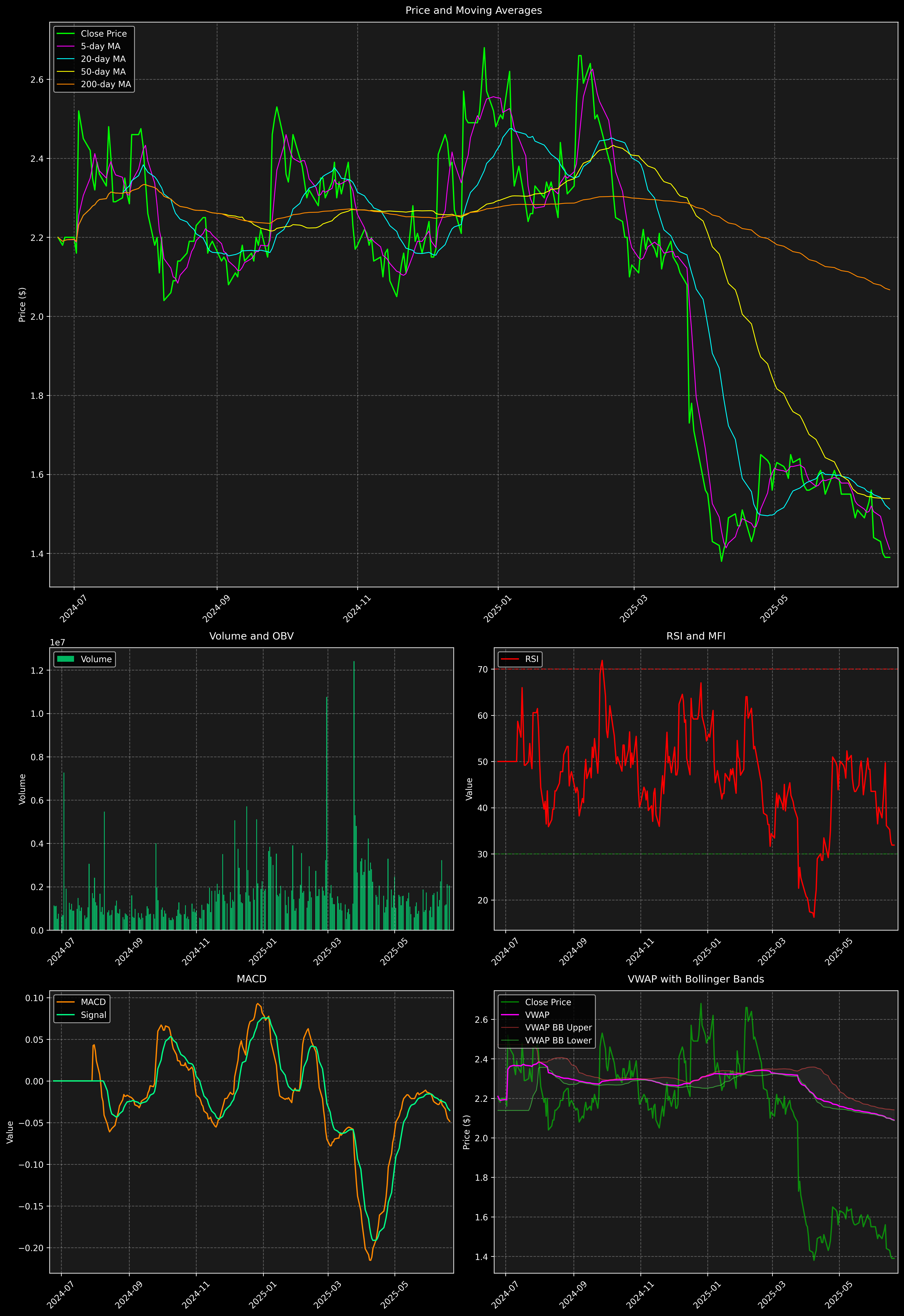Click the '2.2' y-tick on the VWAP chart
Screen dimensions: 904x1316
click(x=482, y=1099)
